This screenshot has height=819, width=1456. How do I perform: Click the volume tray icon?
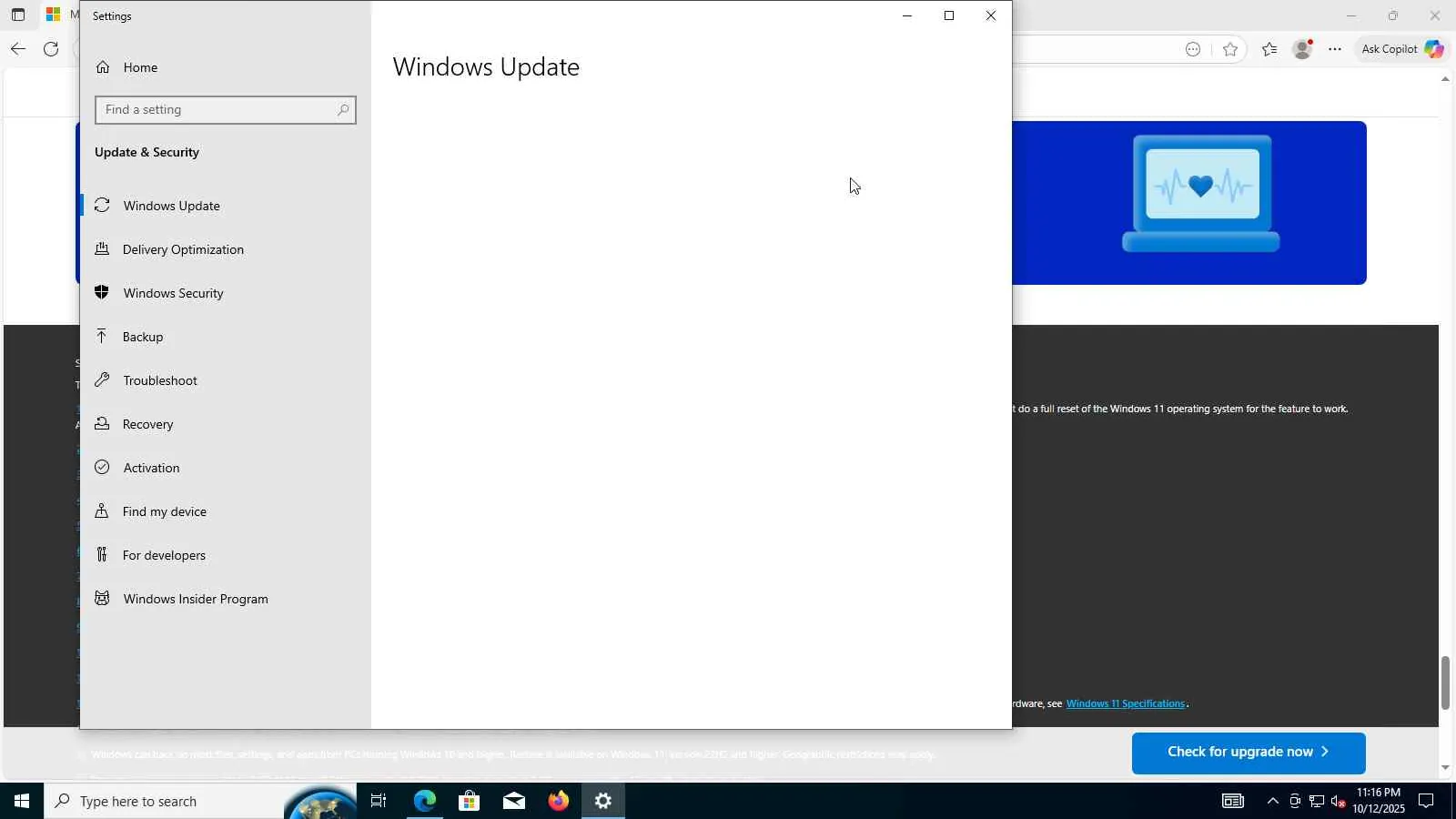point(1339,801)
